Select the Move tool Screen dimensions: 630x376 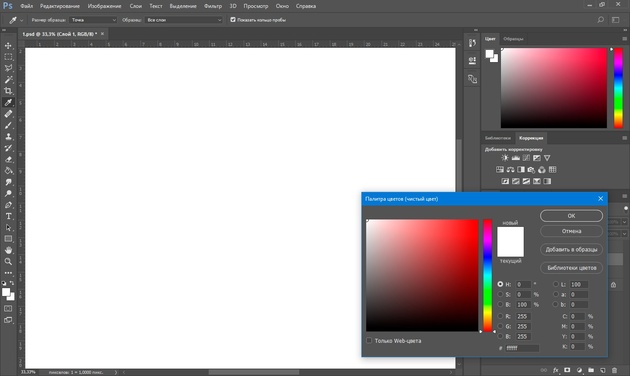click(x=8, y=46)
